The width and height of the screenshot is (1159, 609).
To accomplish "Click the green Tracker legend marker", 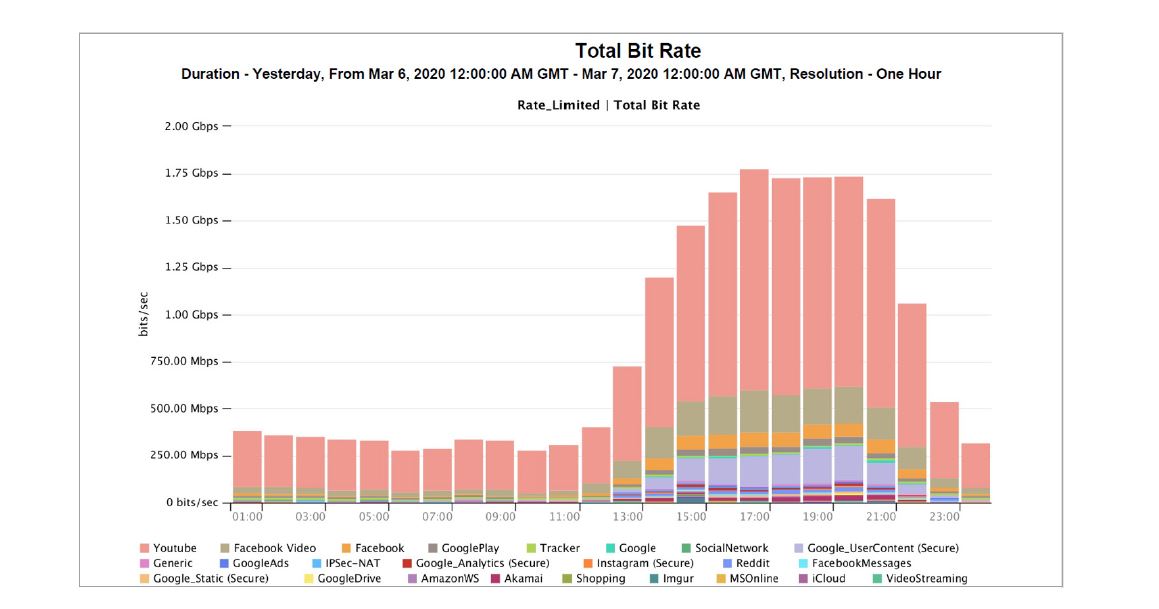I will pyautogui.click(x=531, y=548).
